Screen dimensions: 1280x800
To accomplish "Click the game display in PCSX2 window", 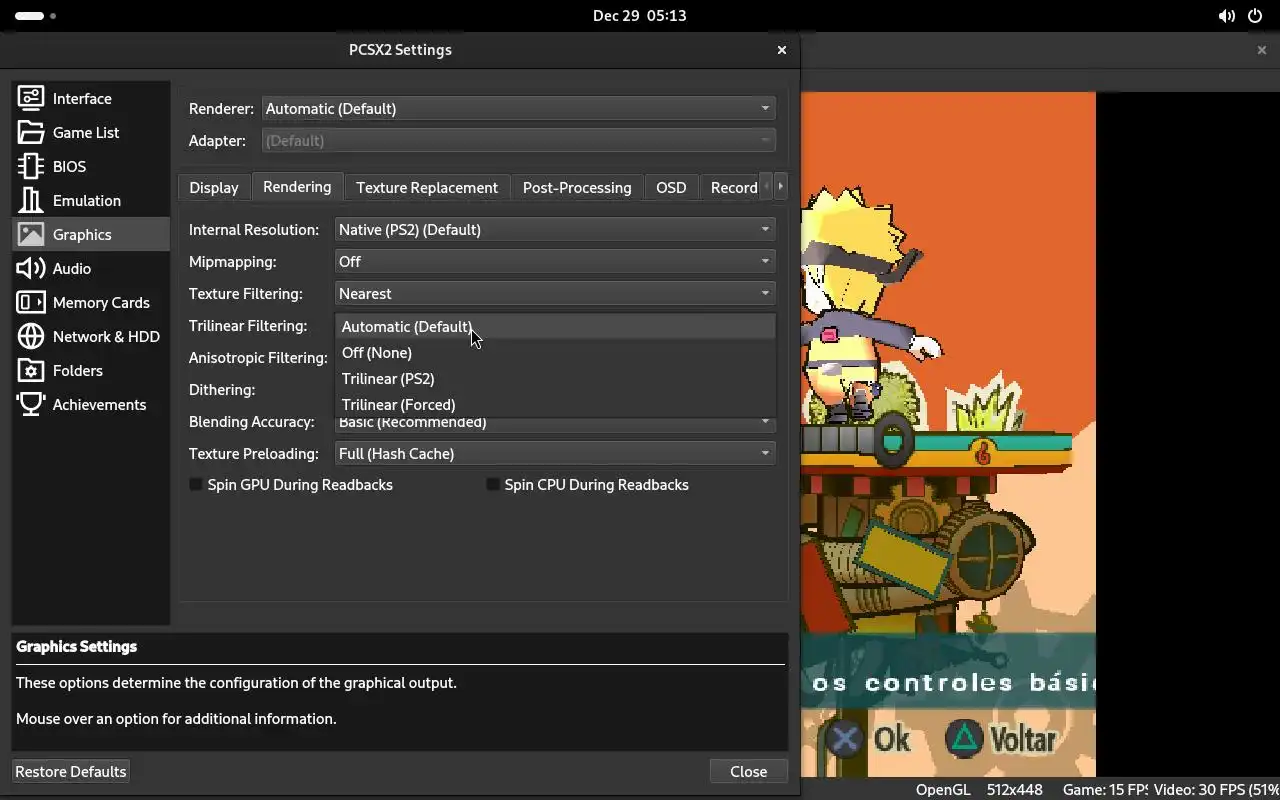I will [x=948, y=434].
